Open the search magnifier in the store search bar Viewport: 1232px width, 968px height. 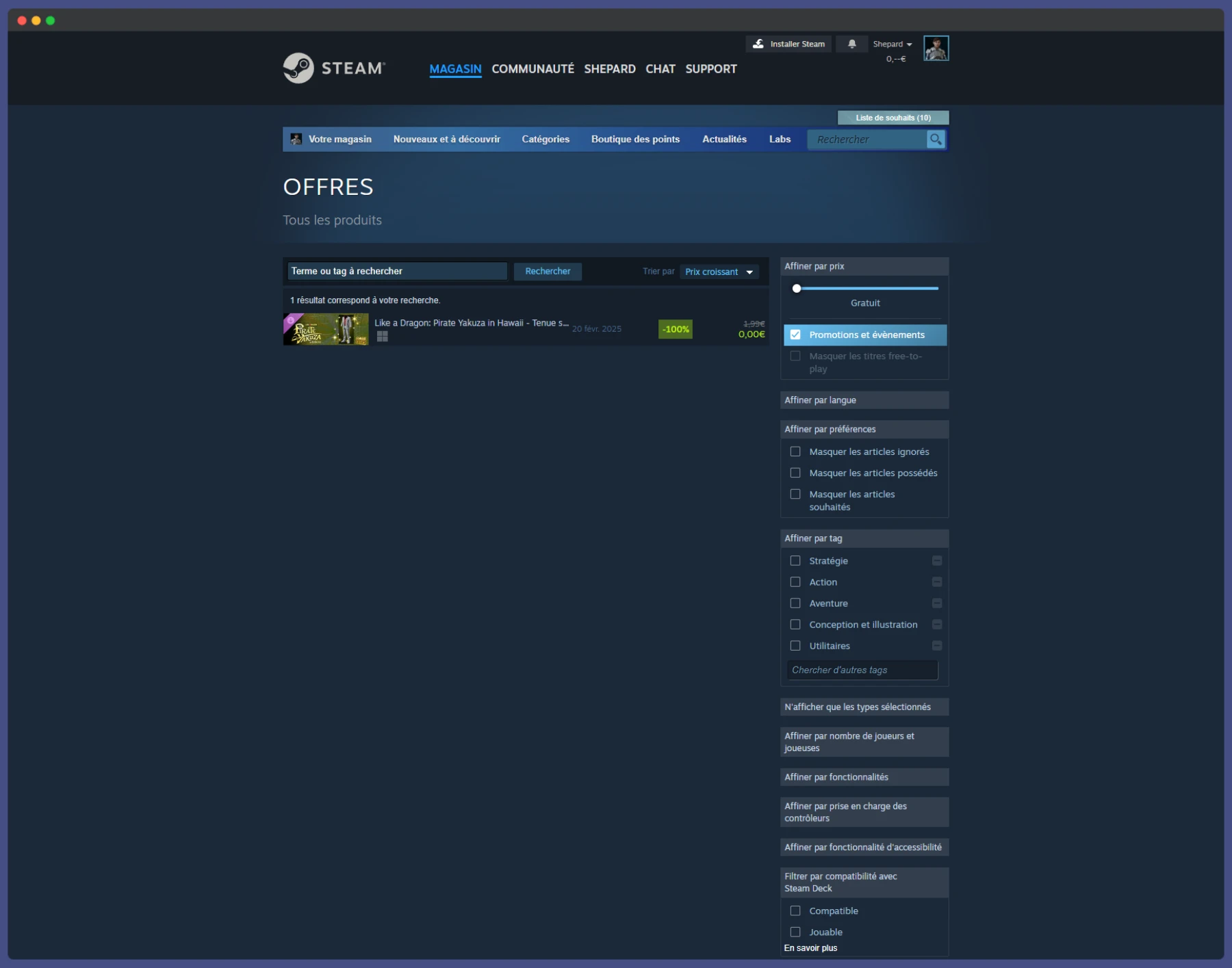point(936,140)
